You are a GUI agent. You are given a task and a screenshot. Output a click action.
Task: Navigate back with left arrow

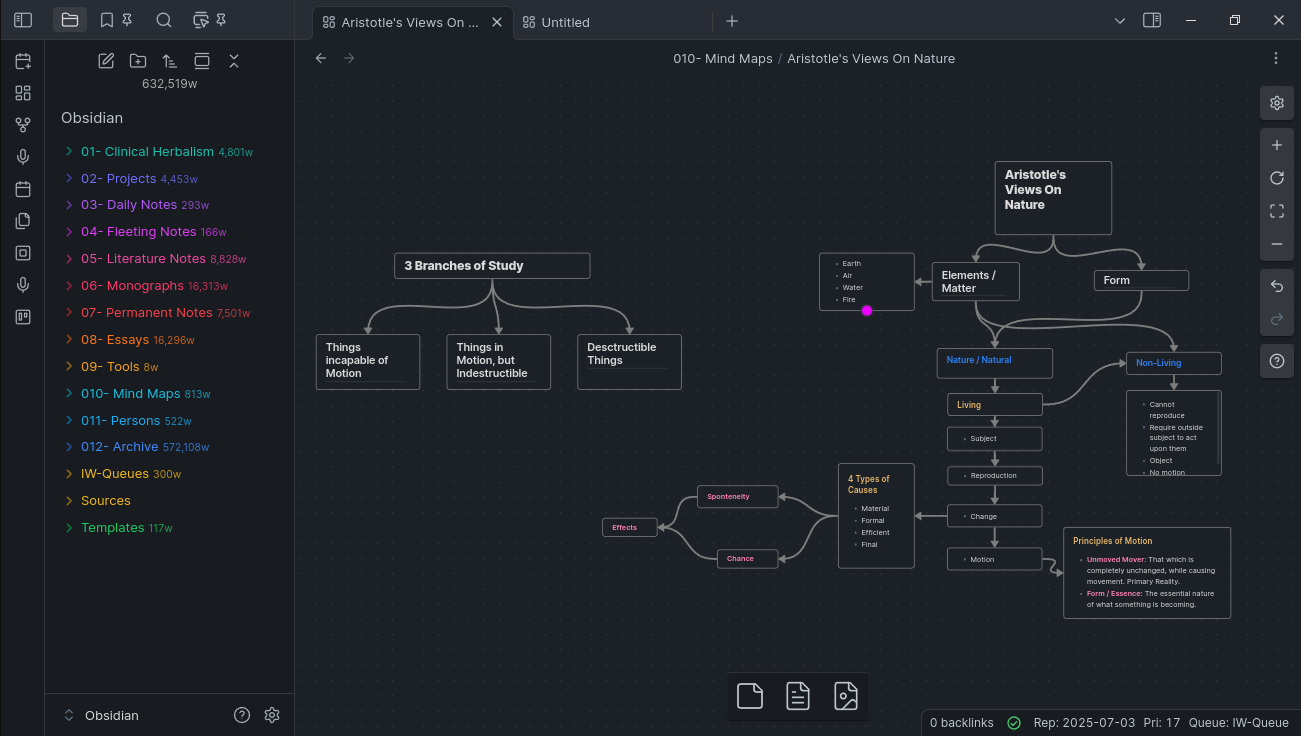click(321, 58)
